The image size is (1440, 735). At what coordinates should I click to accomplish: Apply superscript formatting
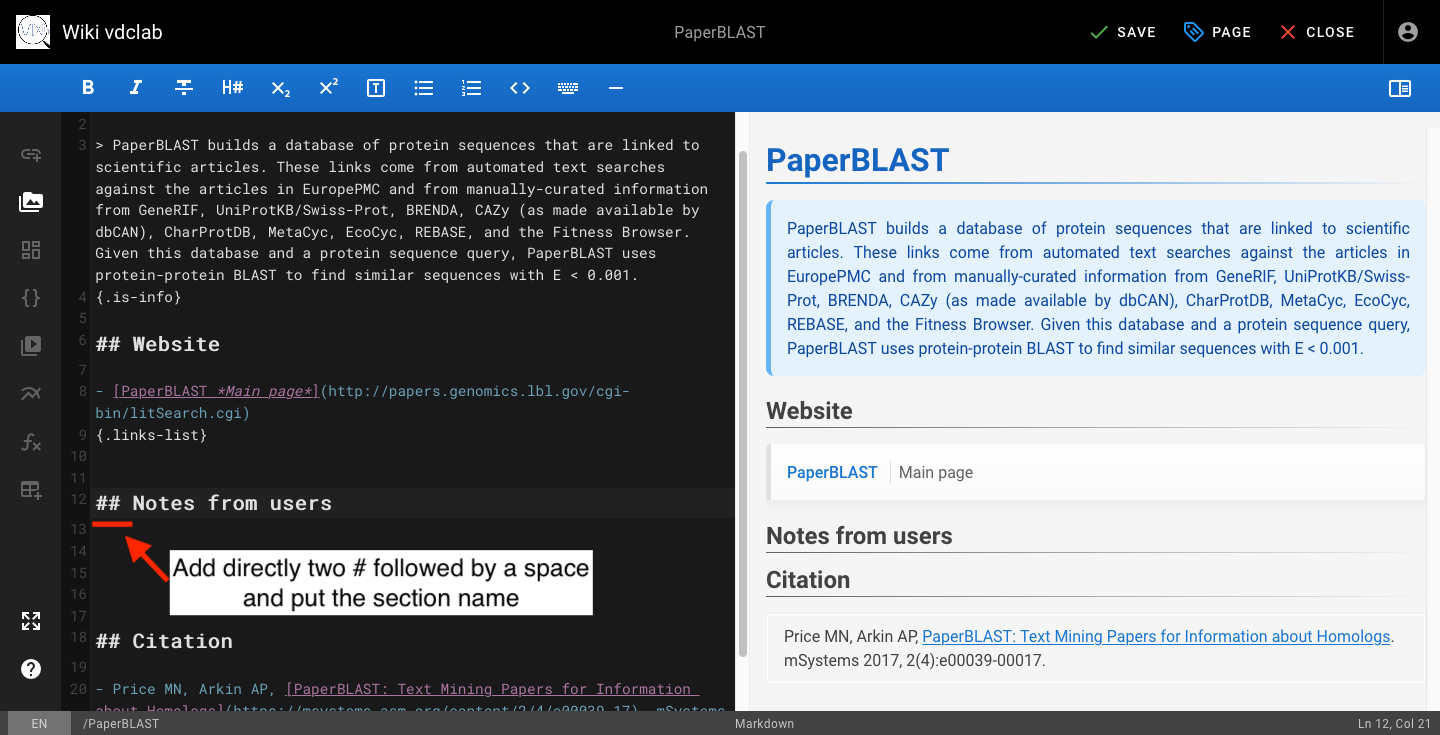[328, 88]
